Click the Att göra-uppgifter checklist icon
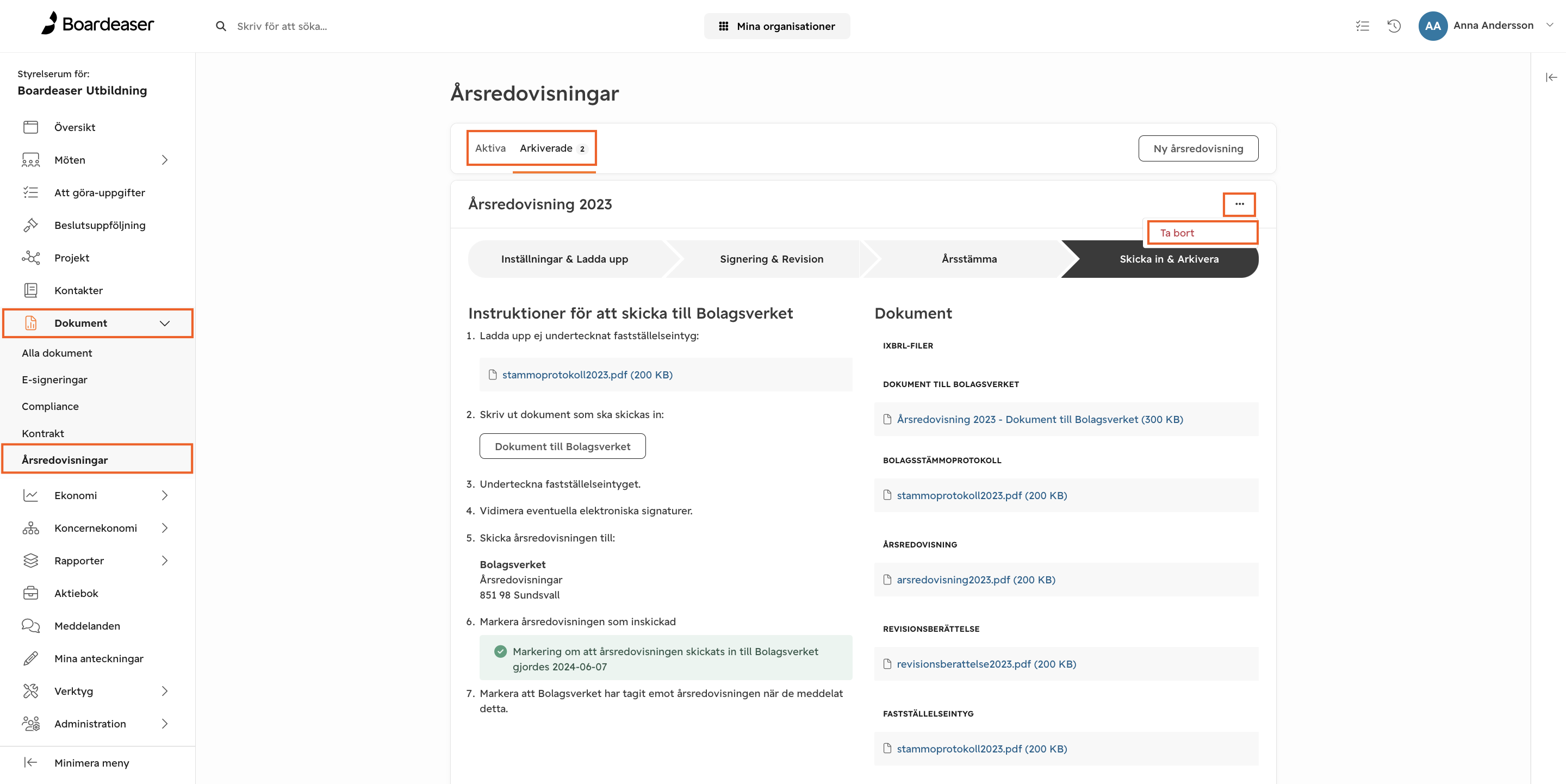The image size is (1566, 784). click(x=30, y=192)
